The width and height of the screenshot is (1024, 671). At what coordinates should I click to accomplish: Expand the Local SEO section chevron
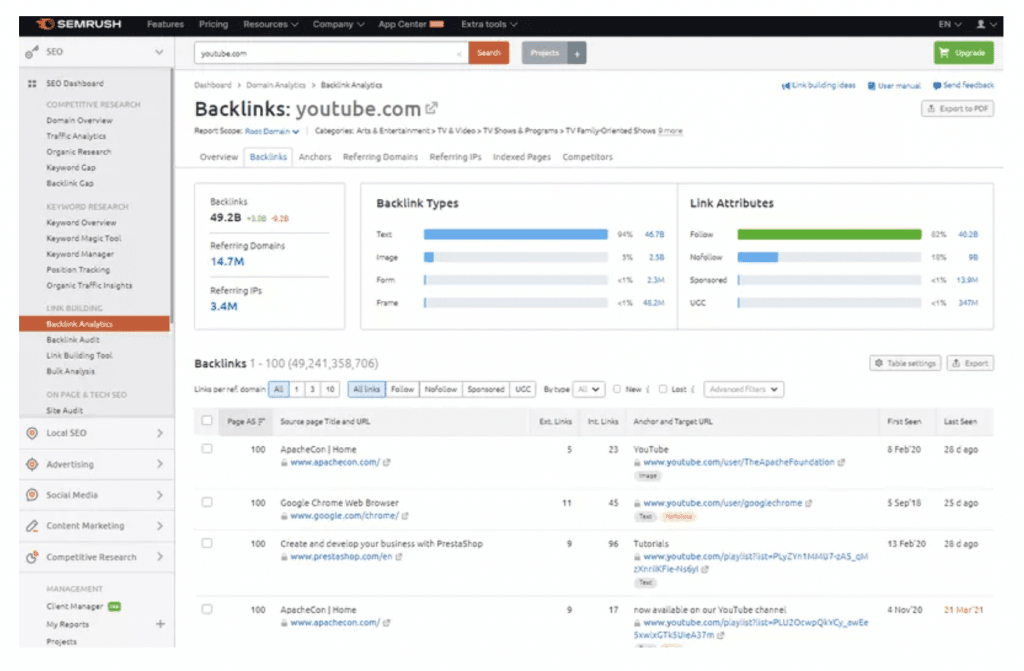click(x=160, y=433)
